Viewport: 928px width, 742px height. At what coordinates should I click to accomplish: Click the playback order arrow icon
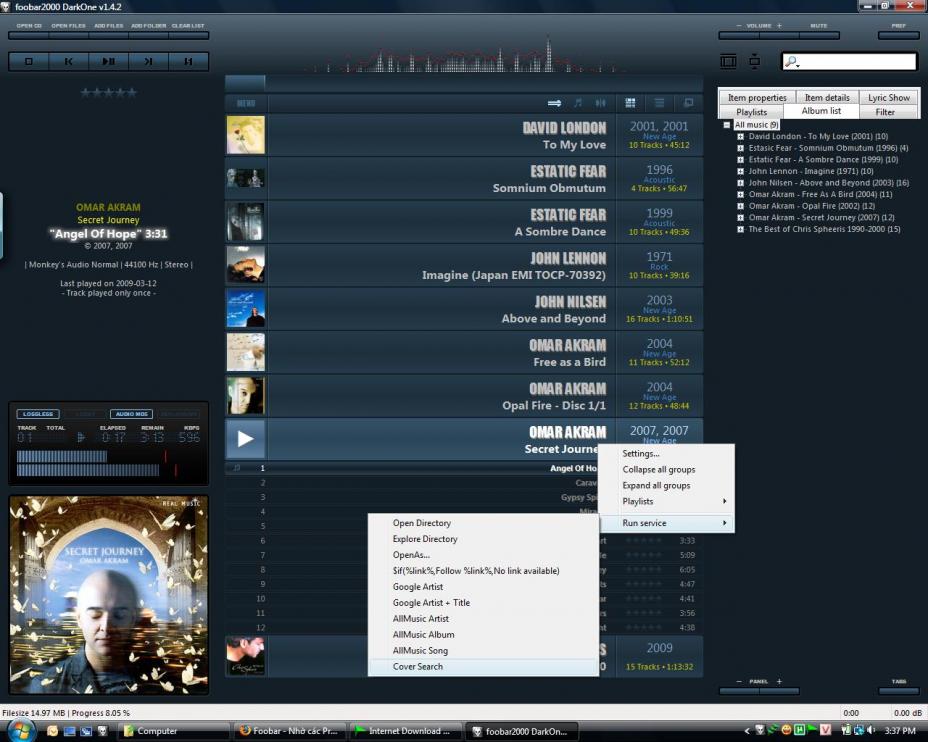point(555,103)
